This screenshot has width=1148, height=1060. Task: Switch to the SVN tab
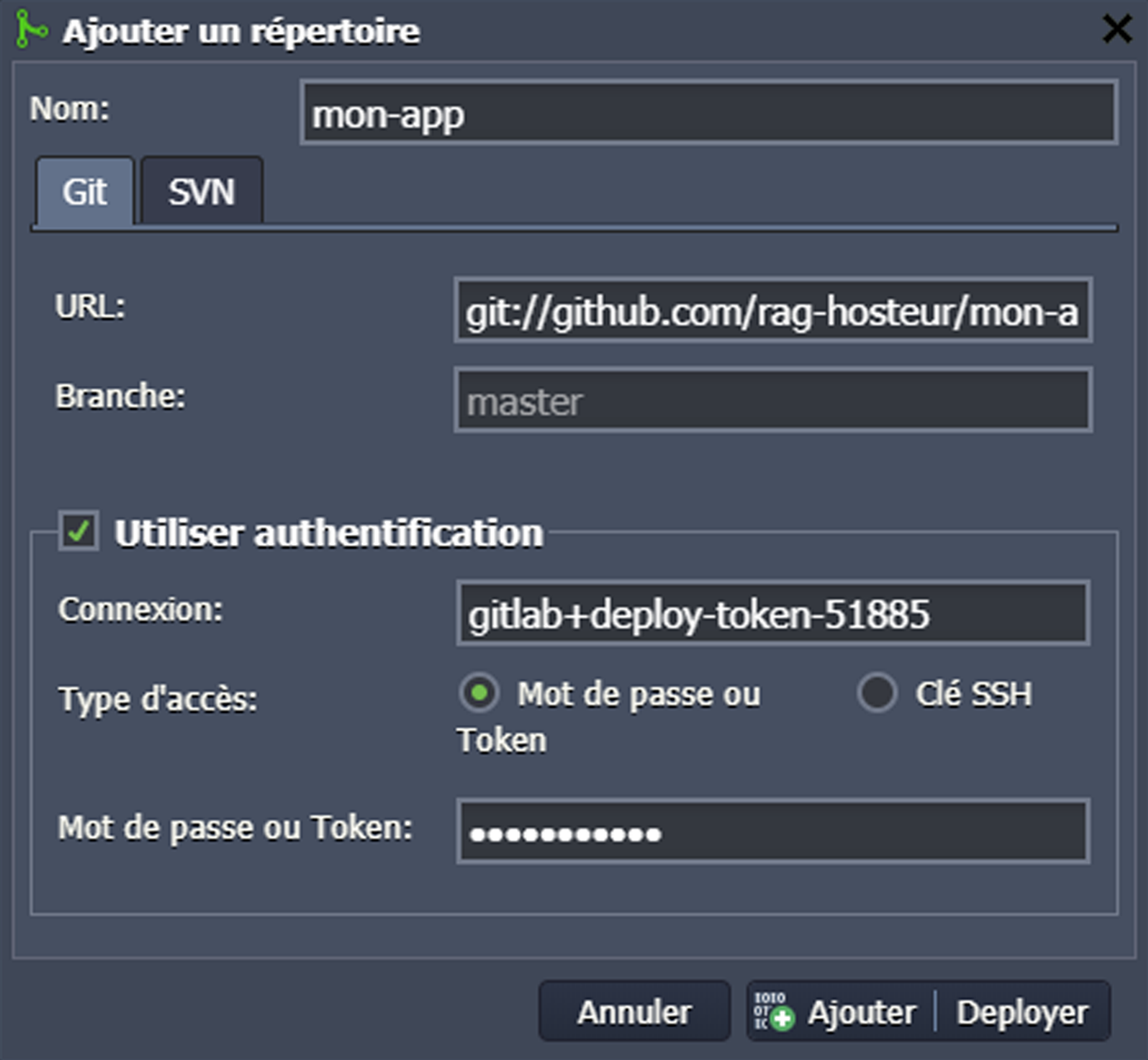point(201,192)
